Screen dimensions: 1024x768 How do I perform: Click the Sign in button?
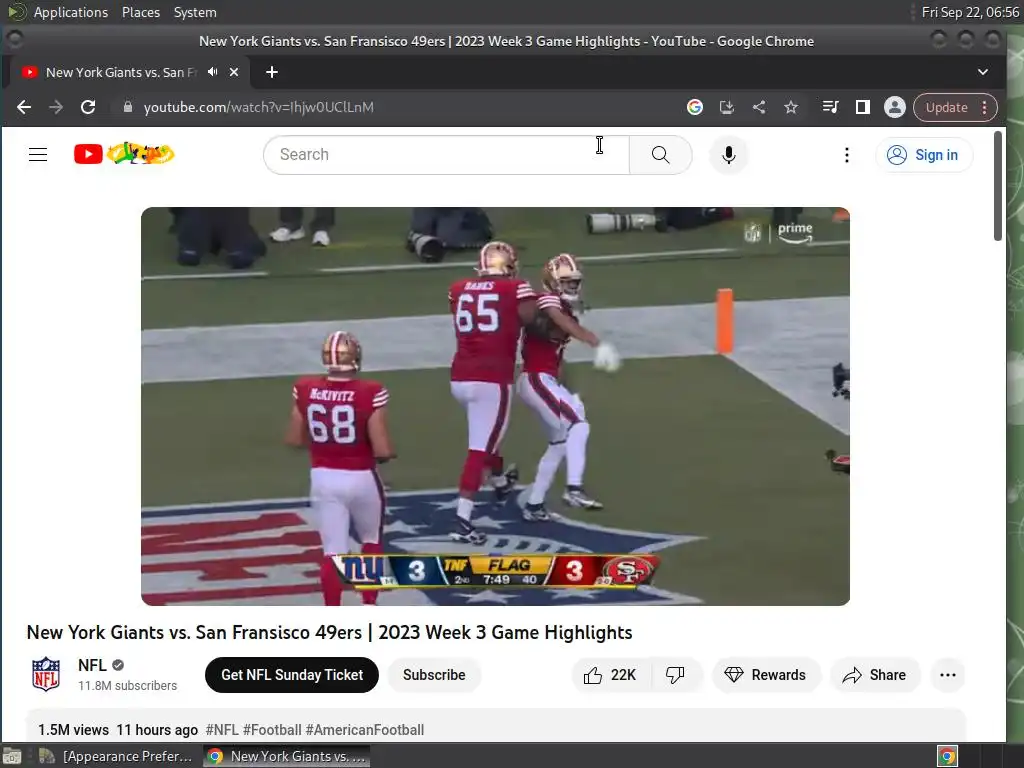click(x=924, y=155)
